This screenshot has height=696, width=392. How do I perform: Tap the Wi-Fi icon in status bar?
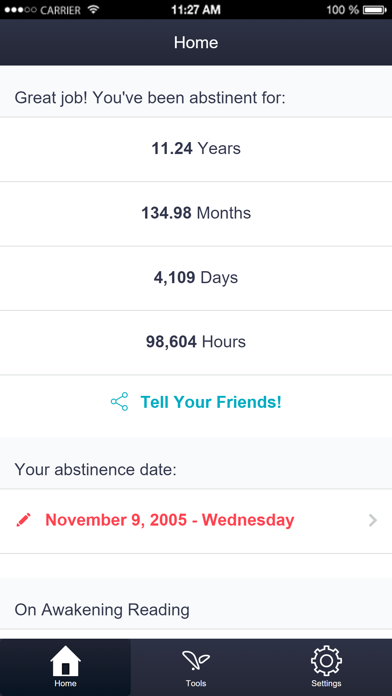(93, 9)
